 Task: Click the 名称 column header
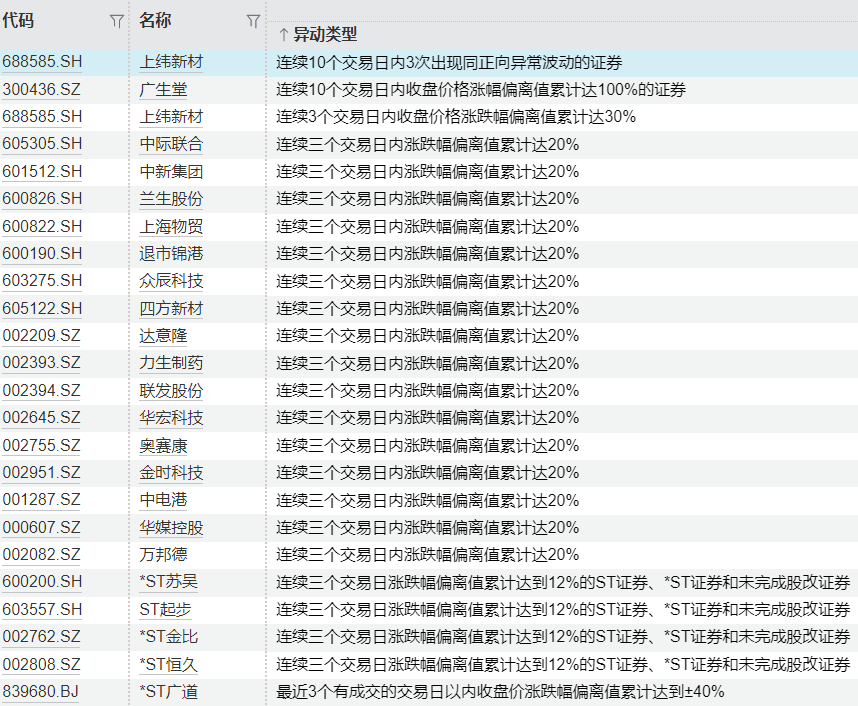[x=155, y=21]
